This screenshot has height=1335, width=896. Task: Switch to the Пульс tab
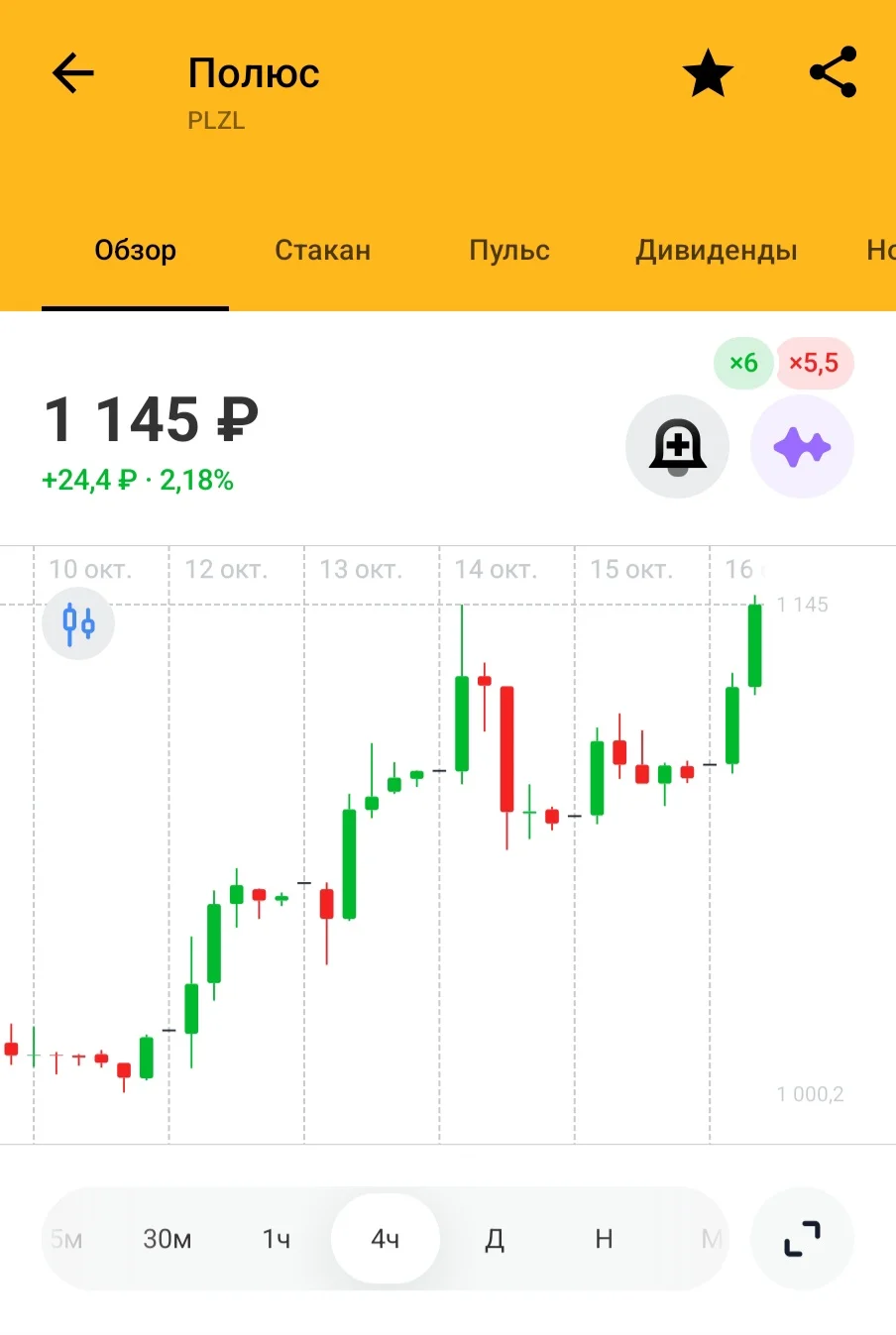509,250
